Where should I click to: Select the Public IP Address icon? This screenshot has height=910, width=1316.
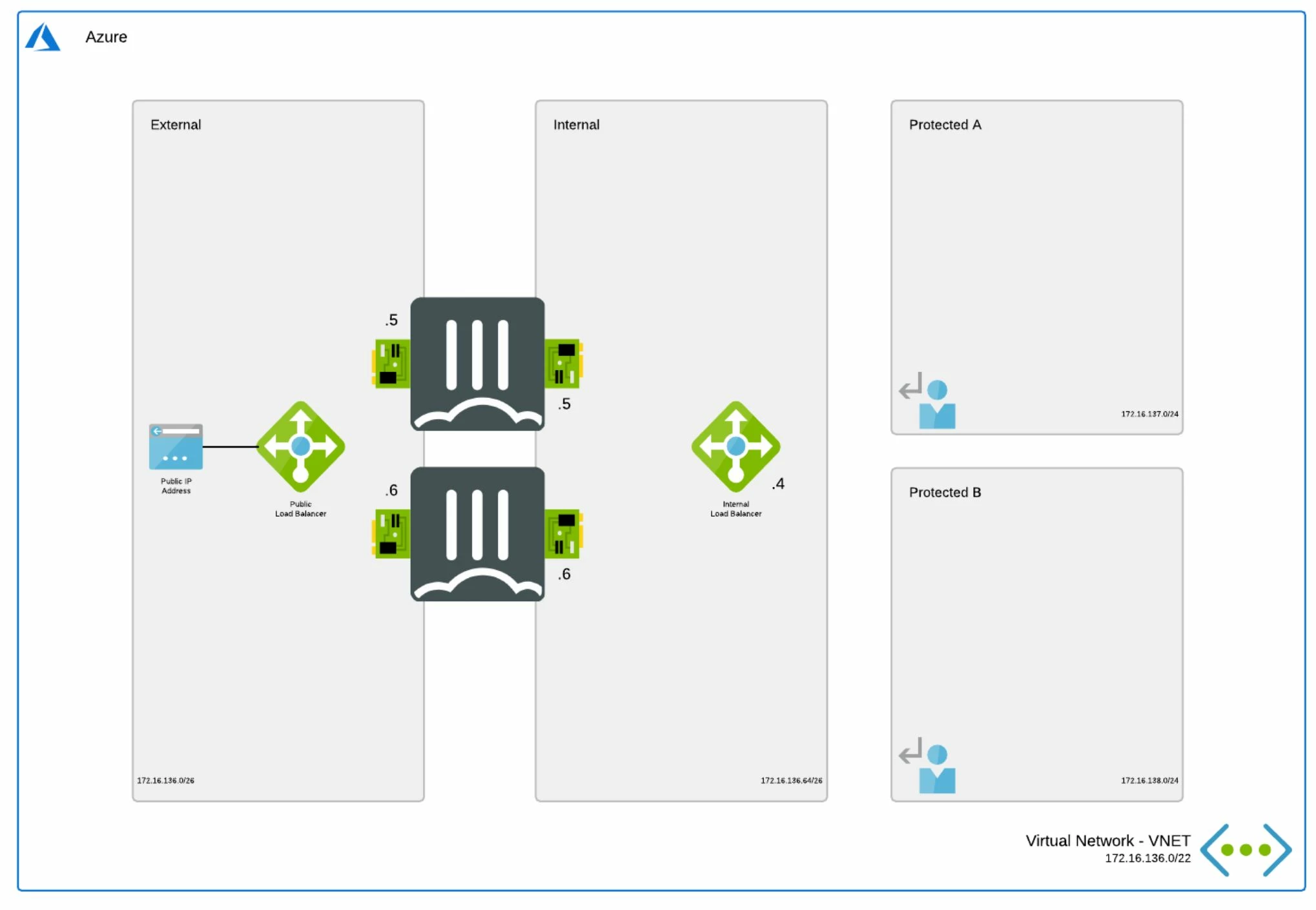click(x=176, y=446)
